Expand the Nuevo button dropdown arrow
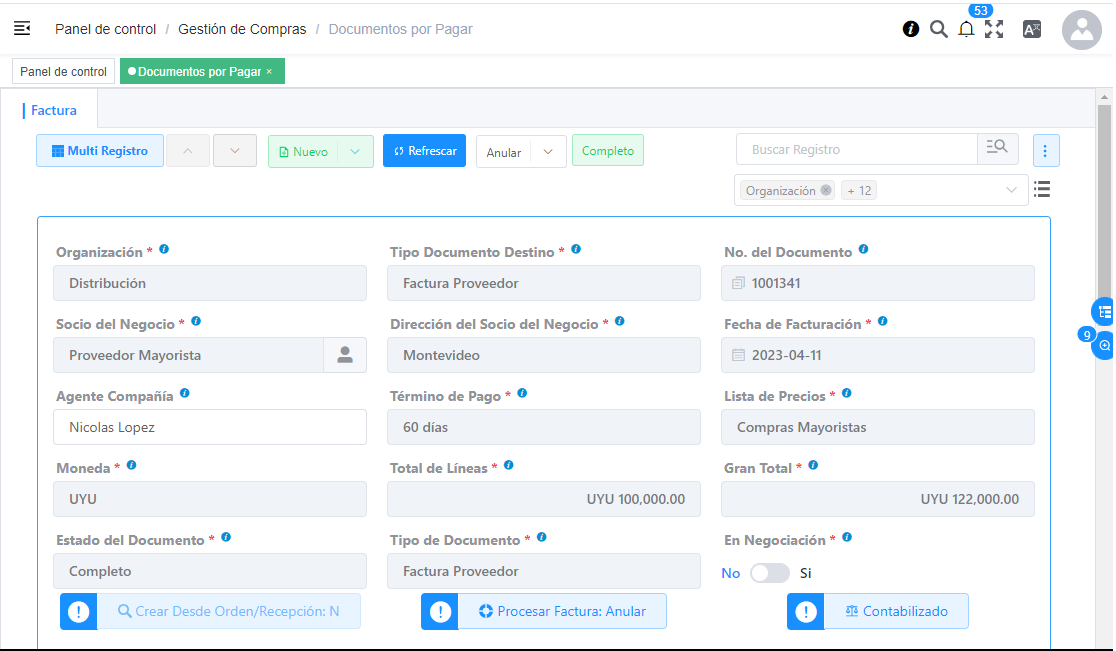This screenshot has height=651, width=1116. 355,152
